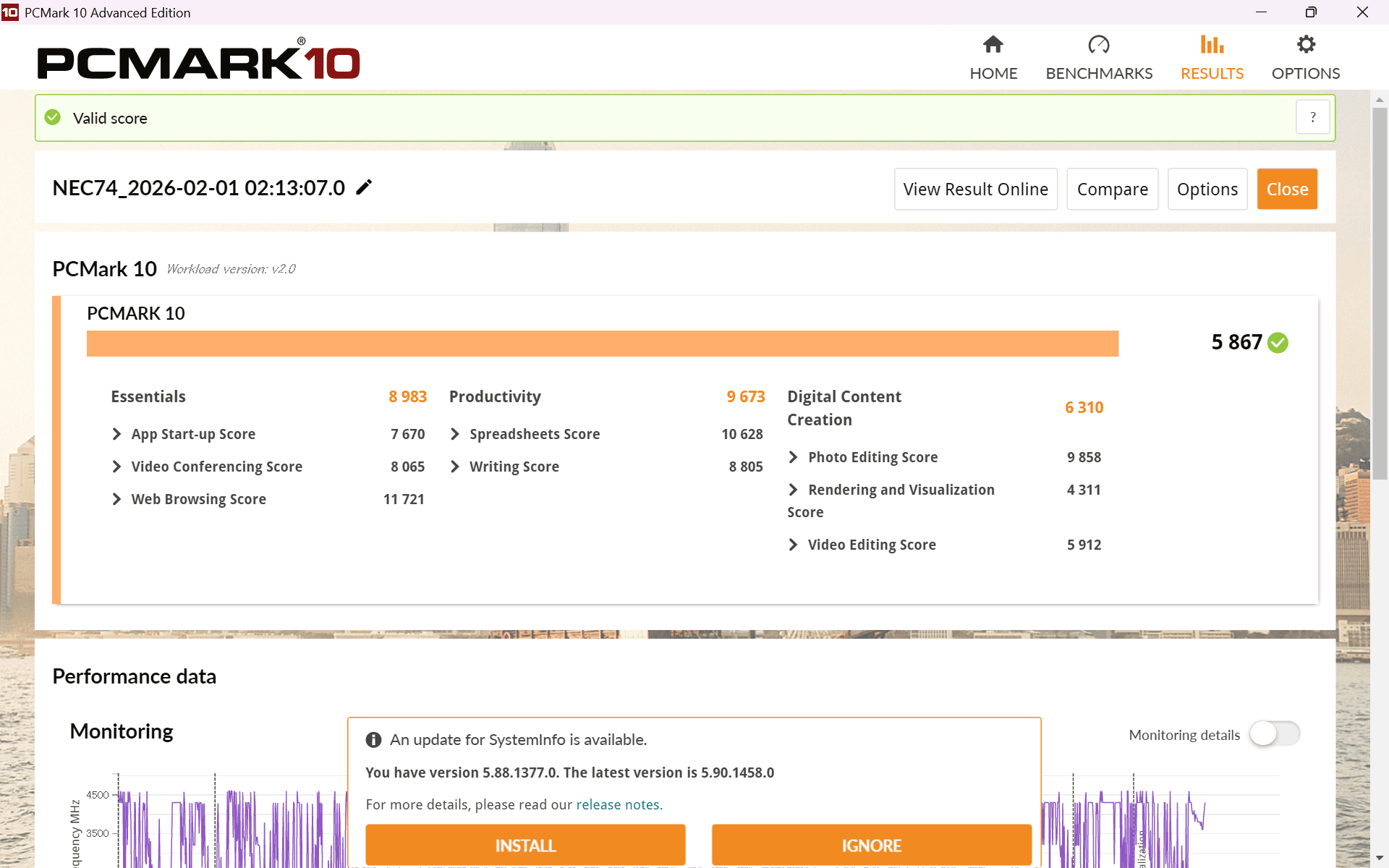Click the Results bar chart icon
The image size is (1389, 868).
(1212, 44)
